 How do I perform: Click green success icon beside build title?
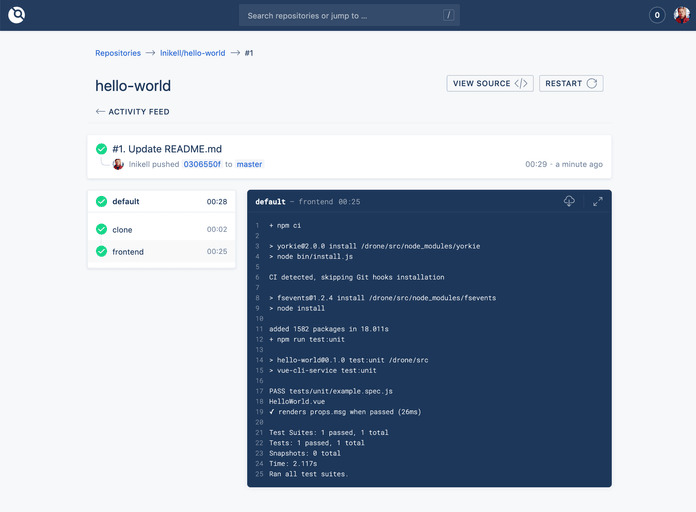102,149
